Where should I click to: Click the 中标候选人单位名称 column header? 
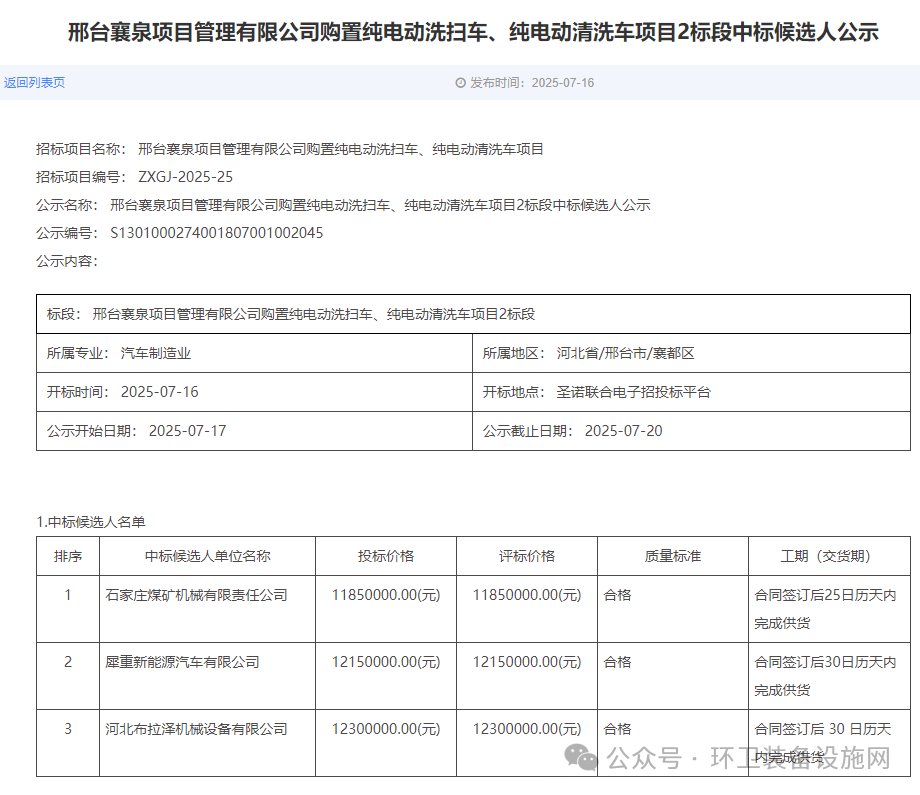pyautogui.click(x=208, y=556)
